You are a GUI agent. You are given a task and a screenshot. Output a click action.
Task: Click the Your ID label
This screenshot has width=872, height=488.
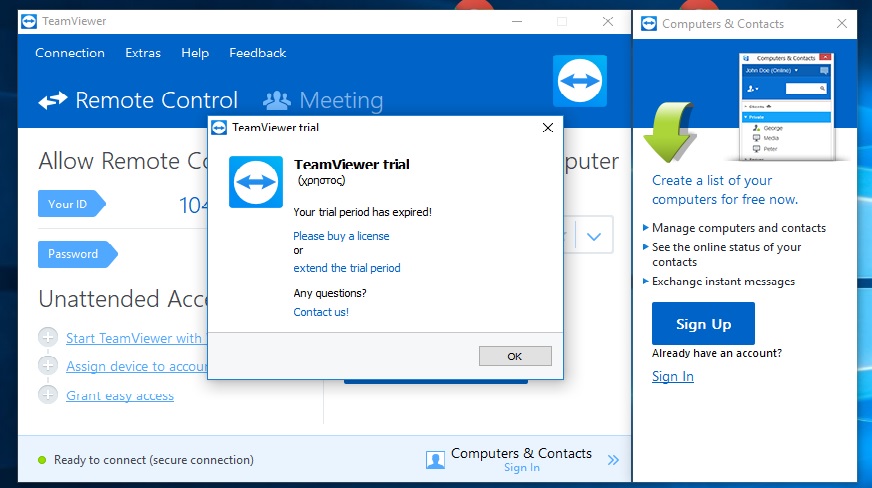click(x=71, y=204)
